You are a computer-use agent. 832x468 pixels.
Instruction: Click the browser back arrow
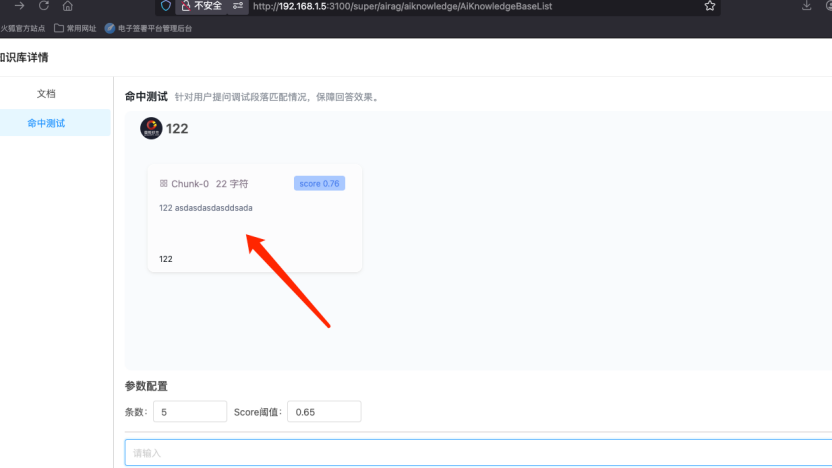[19, 6]
